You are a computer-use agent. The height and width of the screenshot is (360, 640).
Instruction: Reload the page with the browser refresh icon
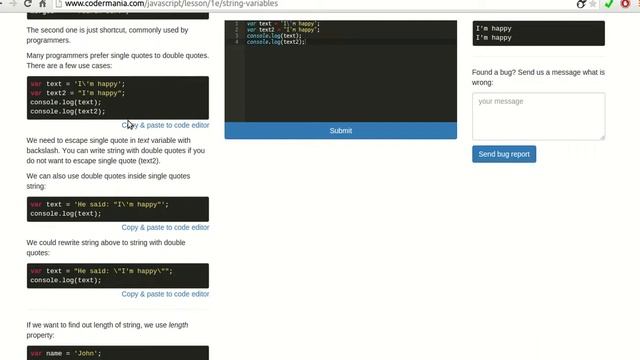[x=27, y=4]
